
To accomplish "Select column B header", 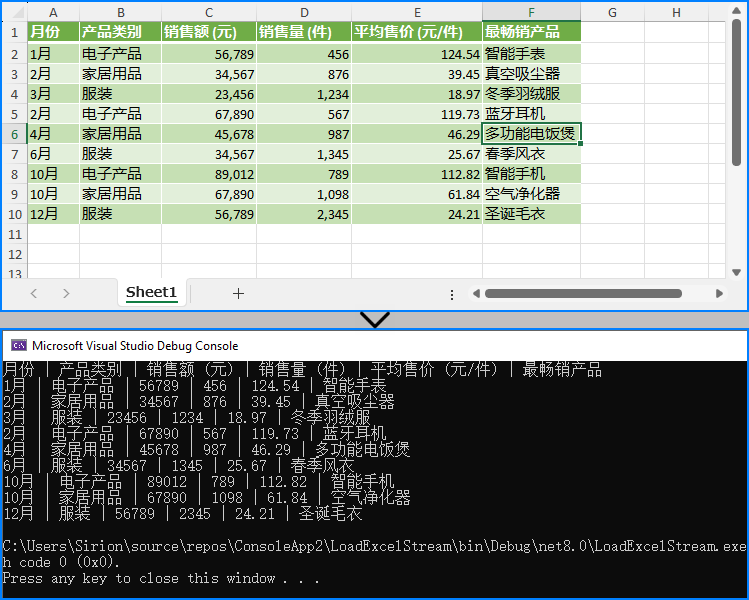I will [120, 12].
